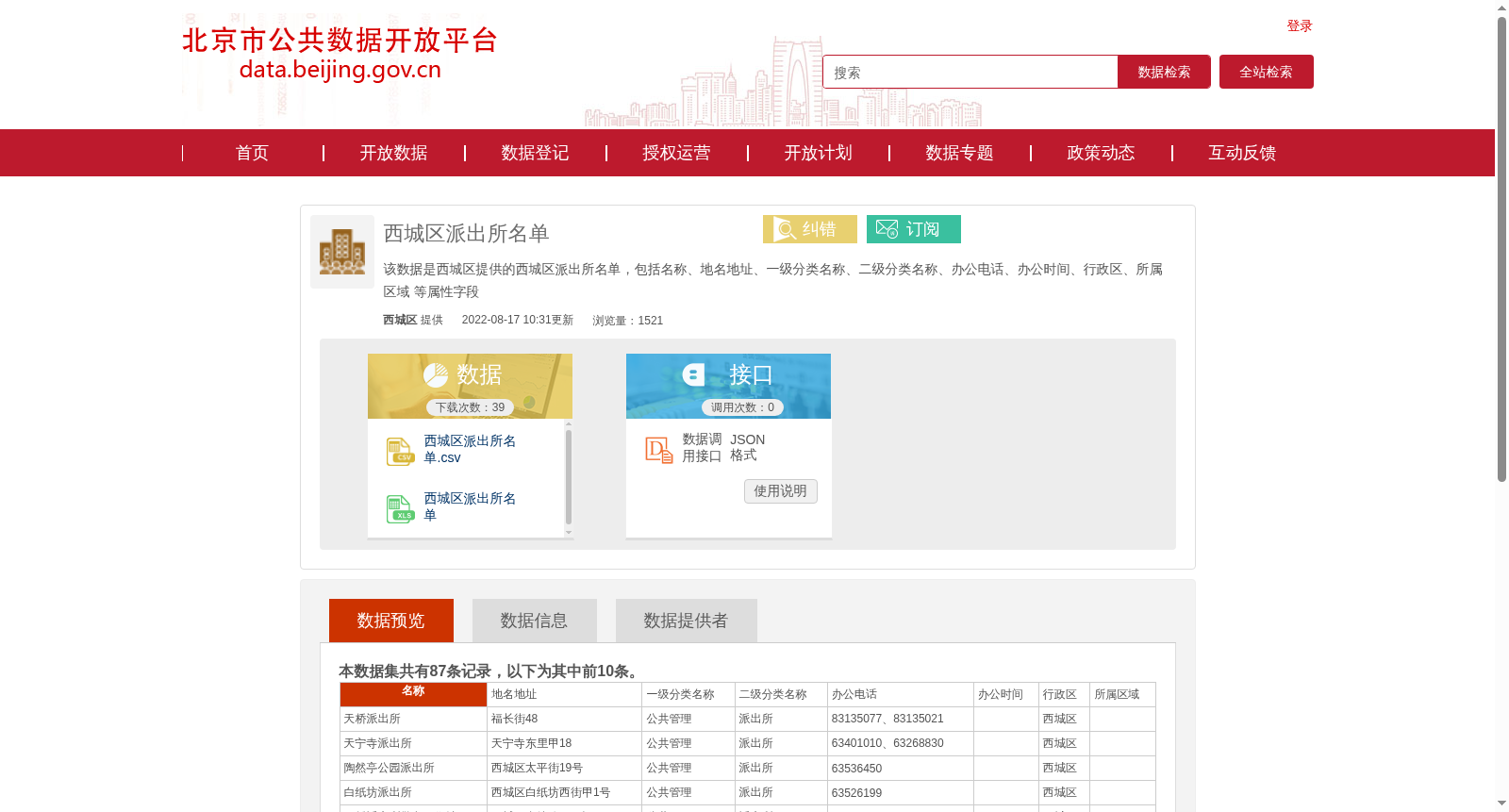Screen dimensions: 1509x812
Task: Click the envelope icon on 订阅 button
Action: [x=887, y=229]
